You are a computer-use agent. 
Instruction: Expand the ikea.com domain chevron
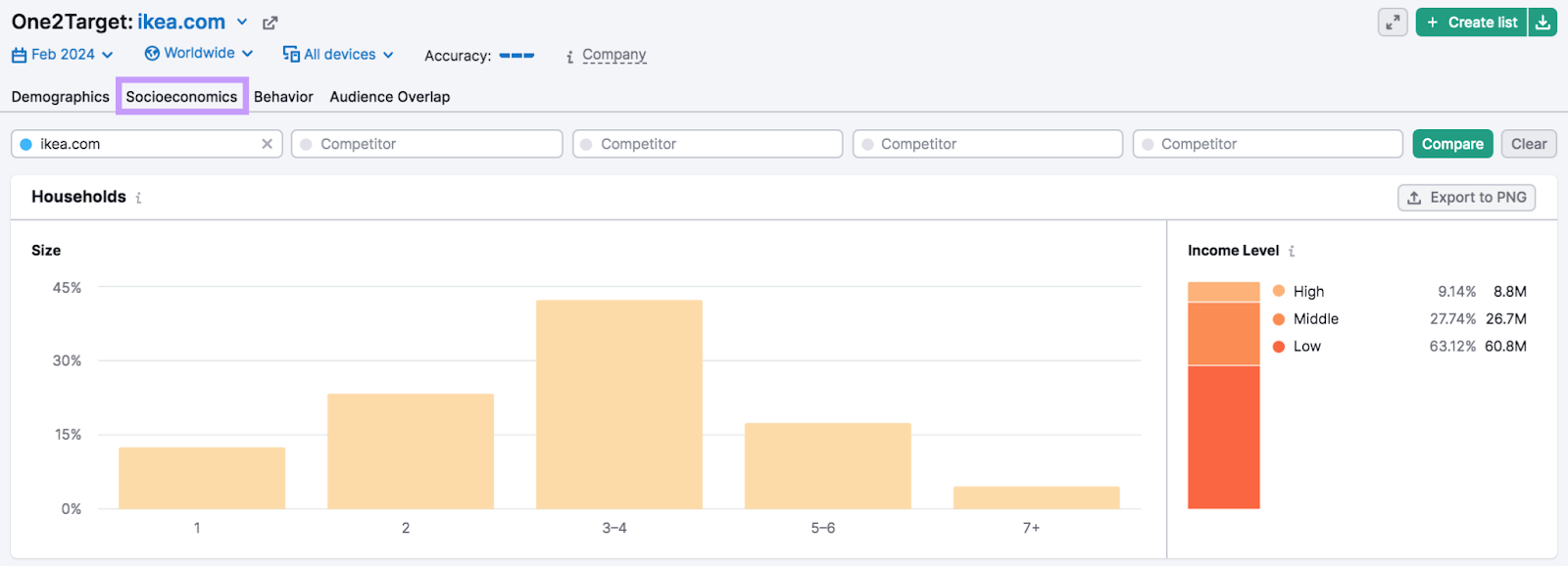[x=242, y=22]
